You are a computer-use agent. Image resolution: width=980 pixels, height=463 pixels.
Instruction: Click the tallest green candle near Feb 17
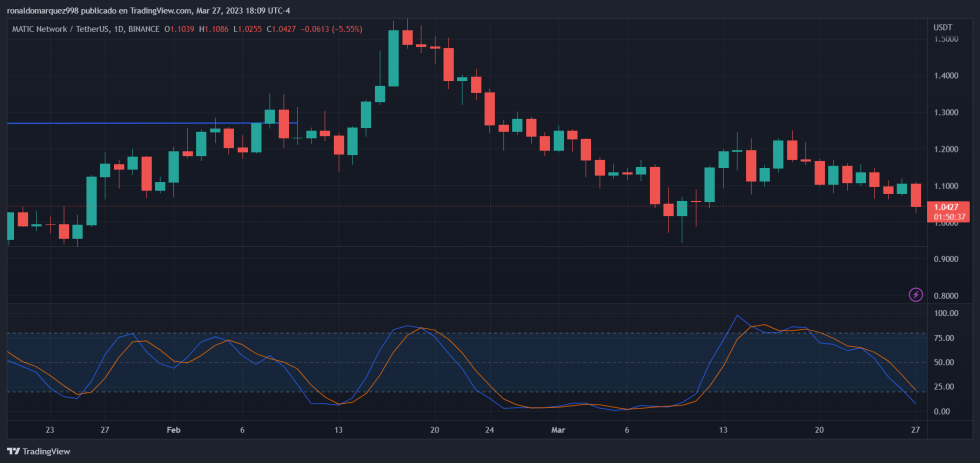(x=393, y=58)
